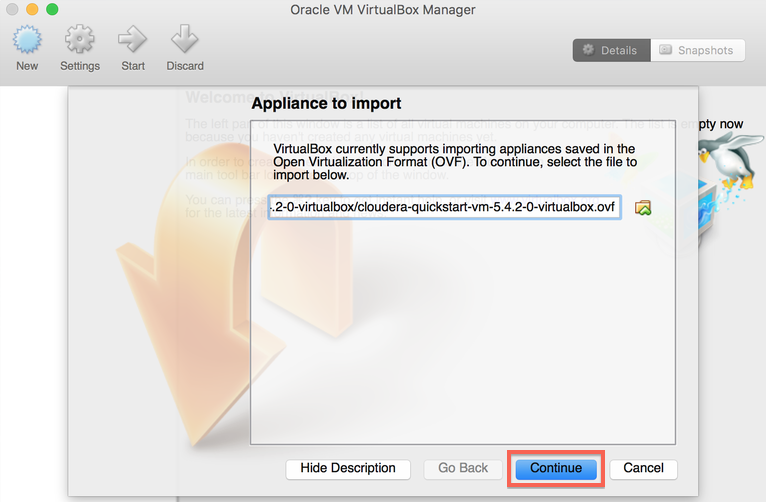The height and width of the screenshot is (502, 766).
Task: Click Continue to proceed with import
Action: (x=556, y=468)
